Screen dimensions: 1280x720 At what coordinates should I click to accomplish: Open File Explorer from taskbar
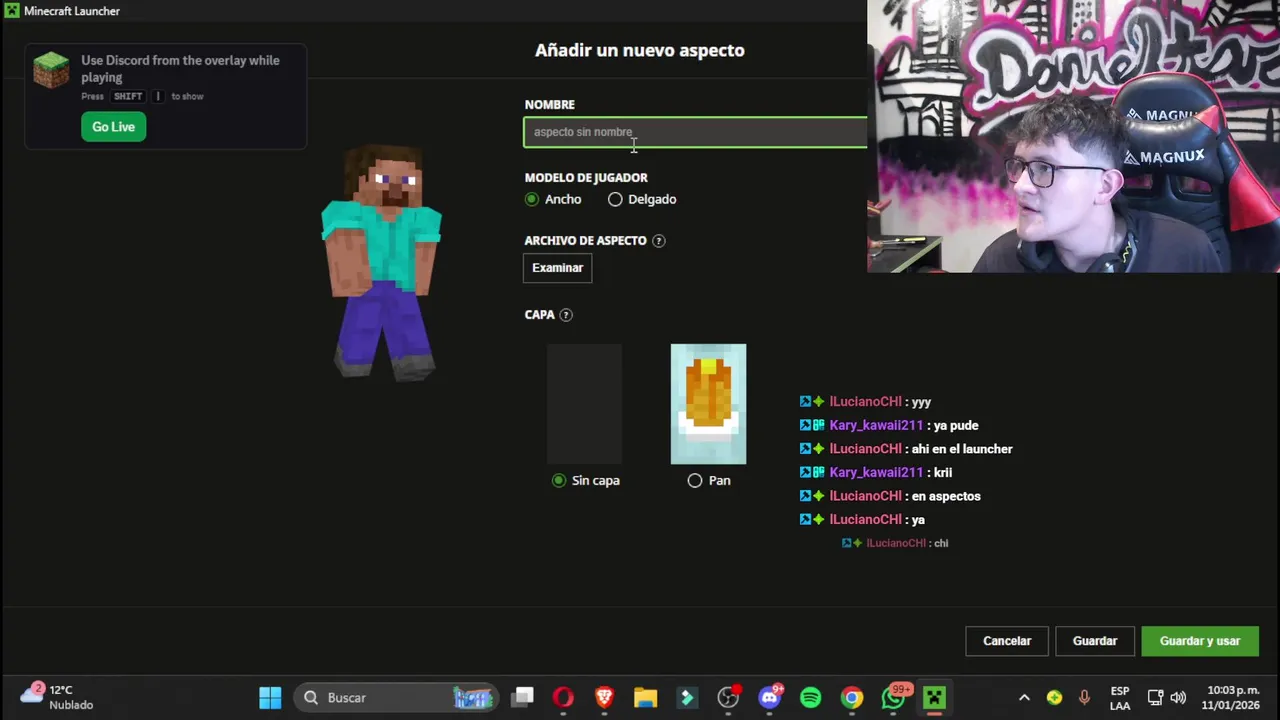point(646,698)
